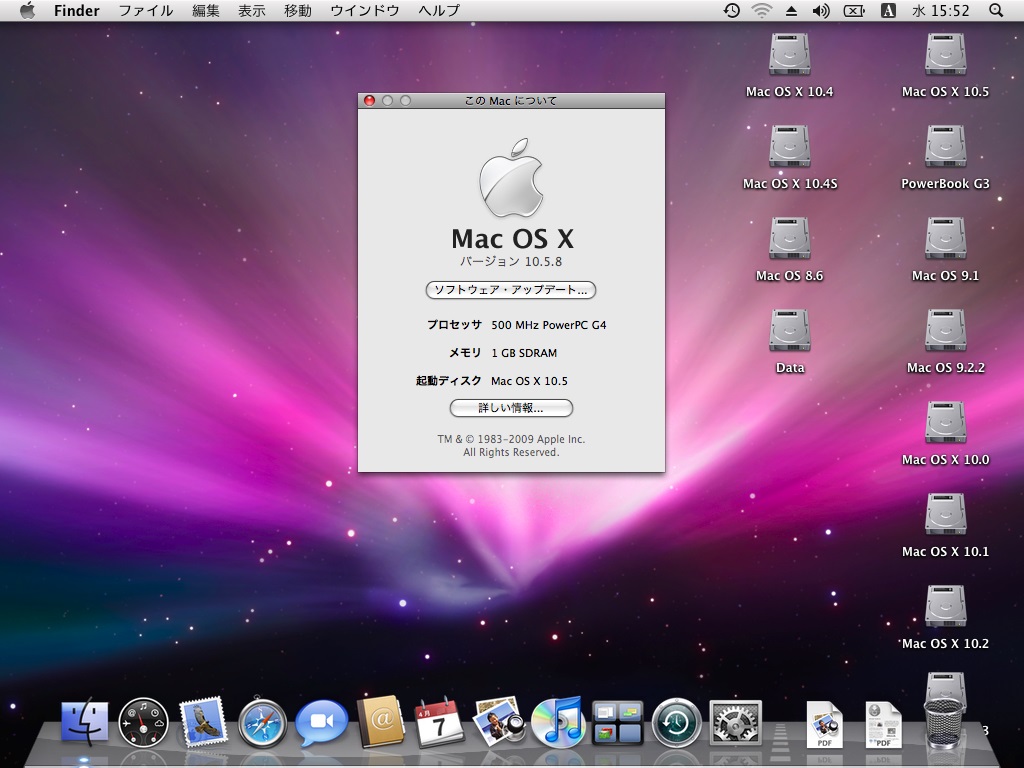Open the 移動 menu
The image size is (1024, 768).
298,10
